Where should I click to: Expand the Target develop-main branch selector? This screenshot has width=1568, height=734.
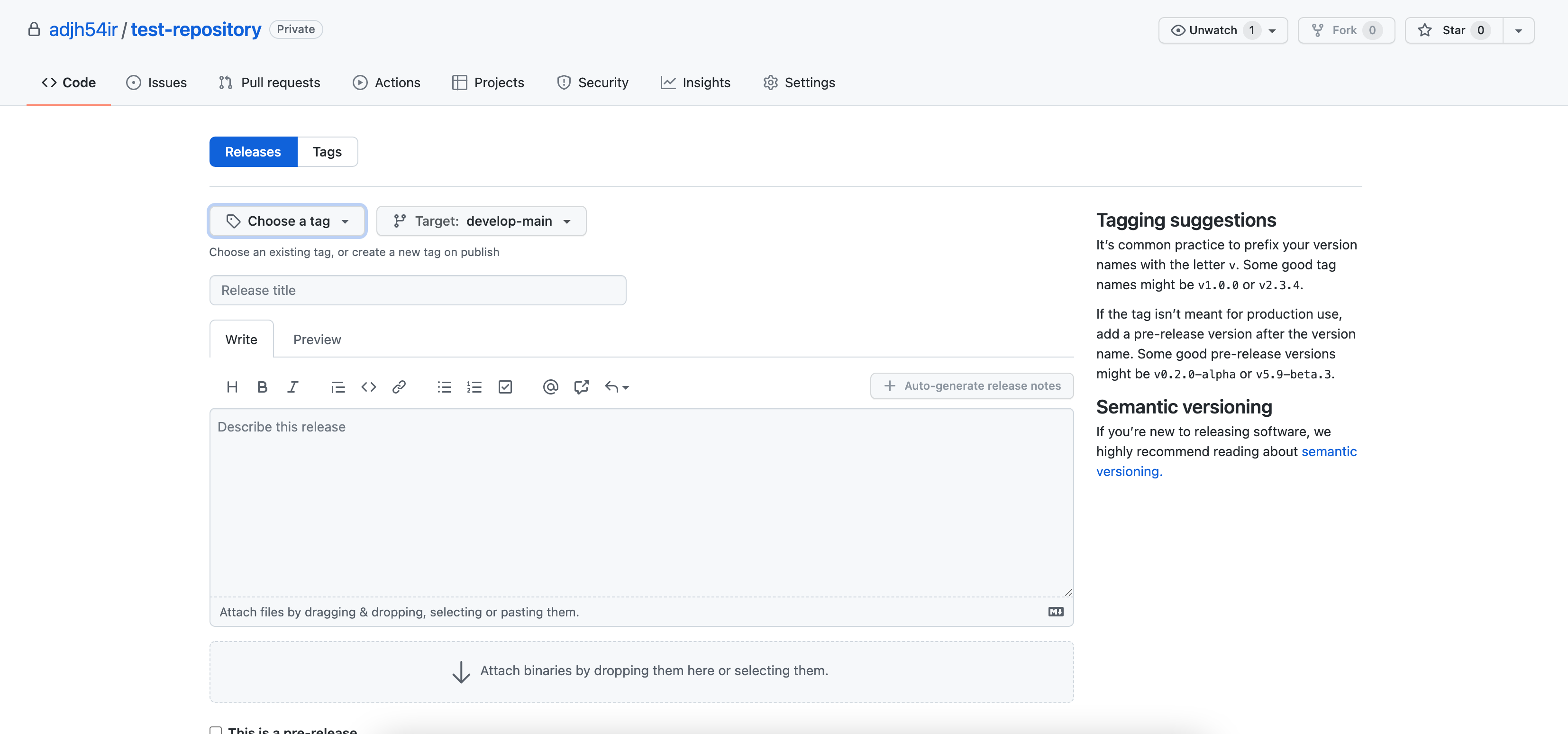coord(481,221)
